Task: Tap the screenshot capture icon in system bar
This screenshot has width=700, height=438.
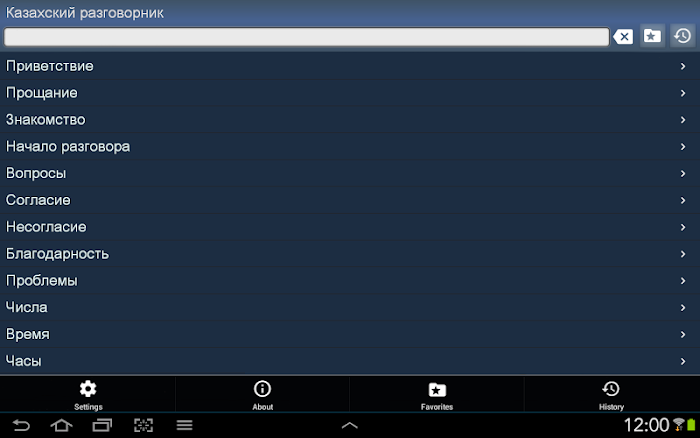Action: click(x=143, y=425)
